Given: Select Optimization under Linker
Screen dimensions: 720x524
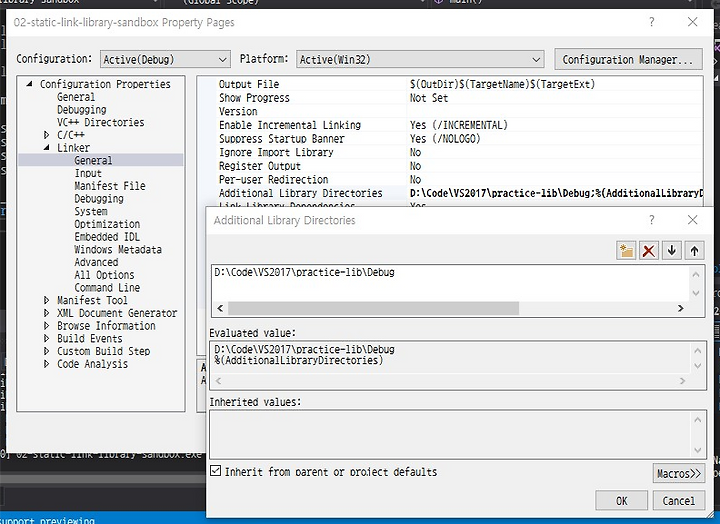Looking at the screenshot, I should pyautogui.click(x=107, y=224).
